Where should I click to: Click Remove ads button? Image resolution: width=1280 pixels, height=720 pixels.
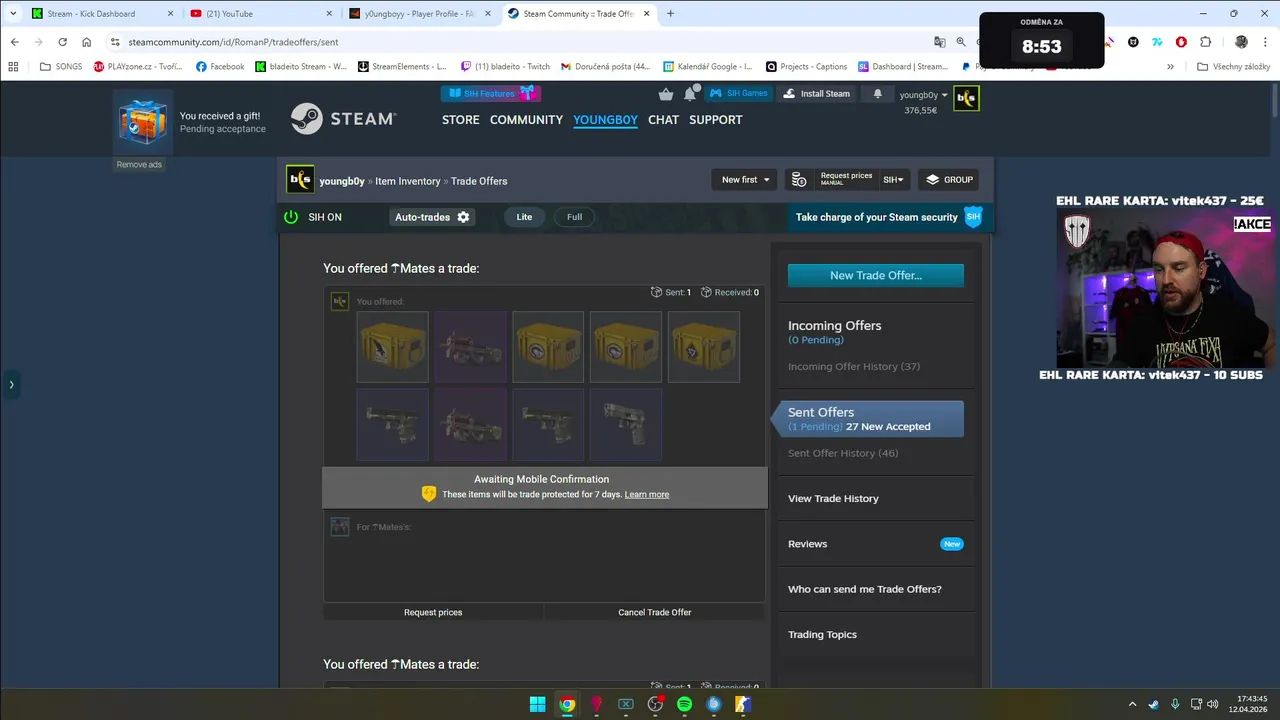coord(139,165)
